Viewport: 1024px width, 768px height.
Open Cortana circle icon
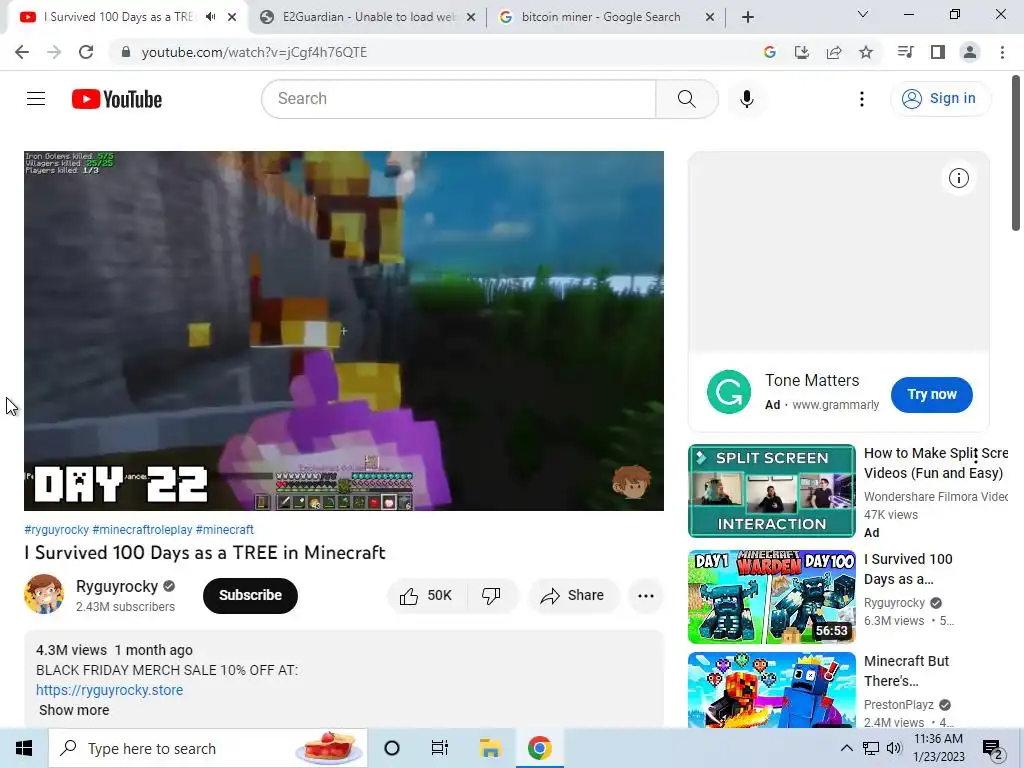[392, 748]
